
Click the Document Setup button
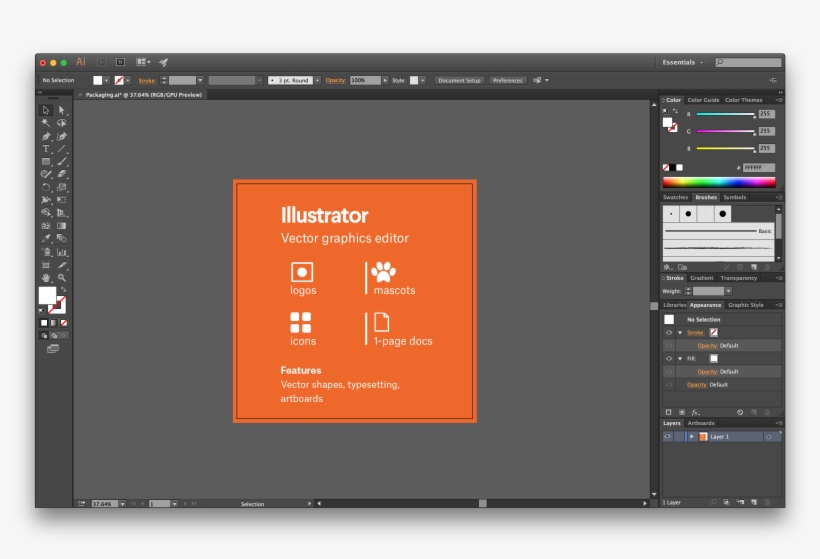[459, 80]
